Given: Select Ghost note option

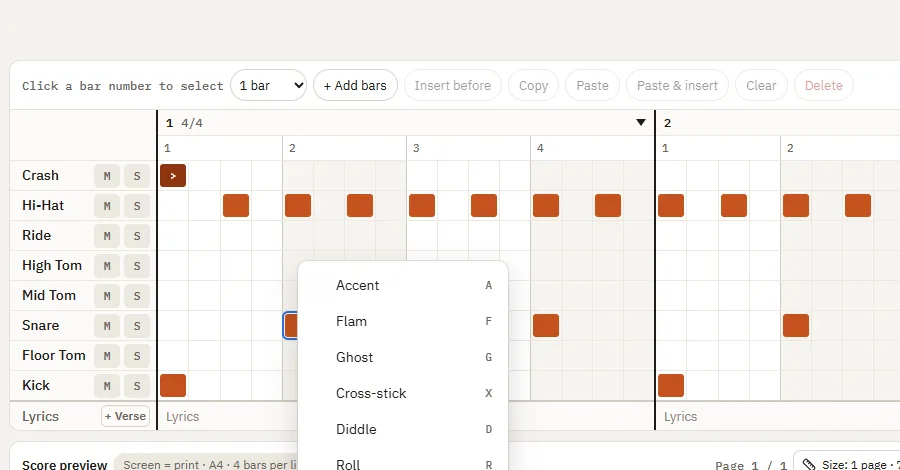Looking at the screenshot, I should click(x=403, y=358).
